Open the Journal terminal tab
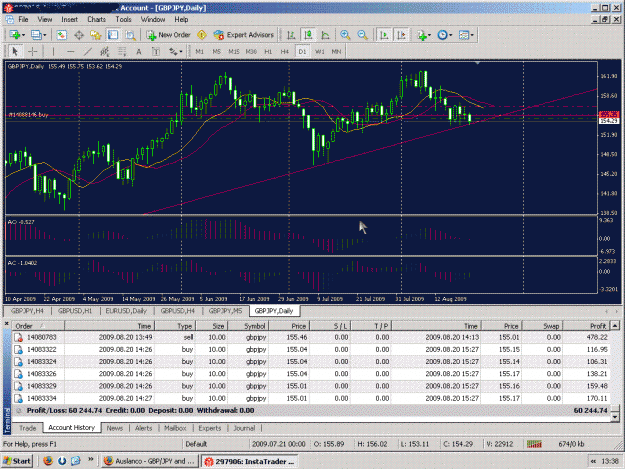Screen dimensions: 625x469 tap(244, 428)
